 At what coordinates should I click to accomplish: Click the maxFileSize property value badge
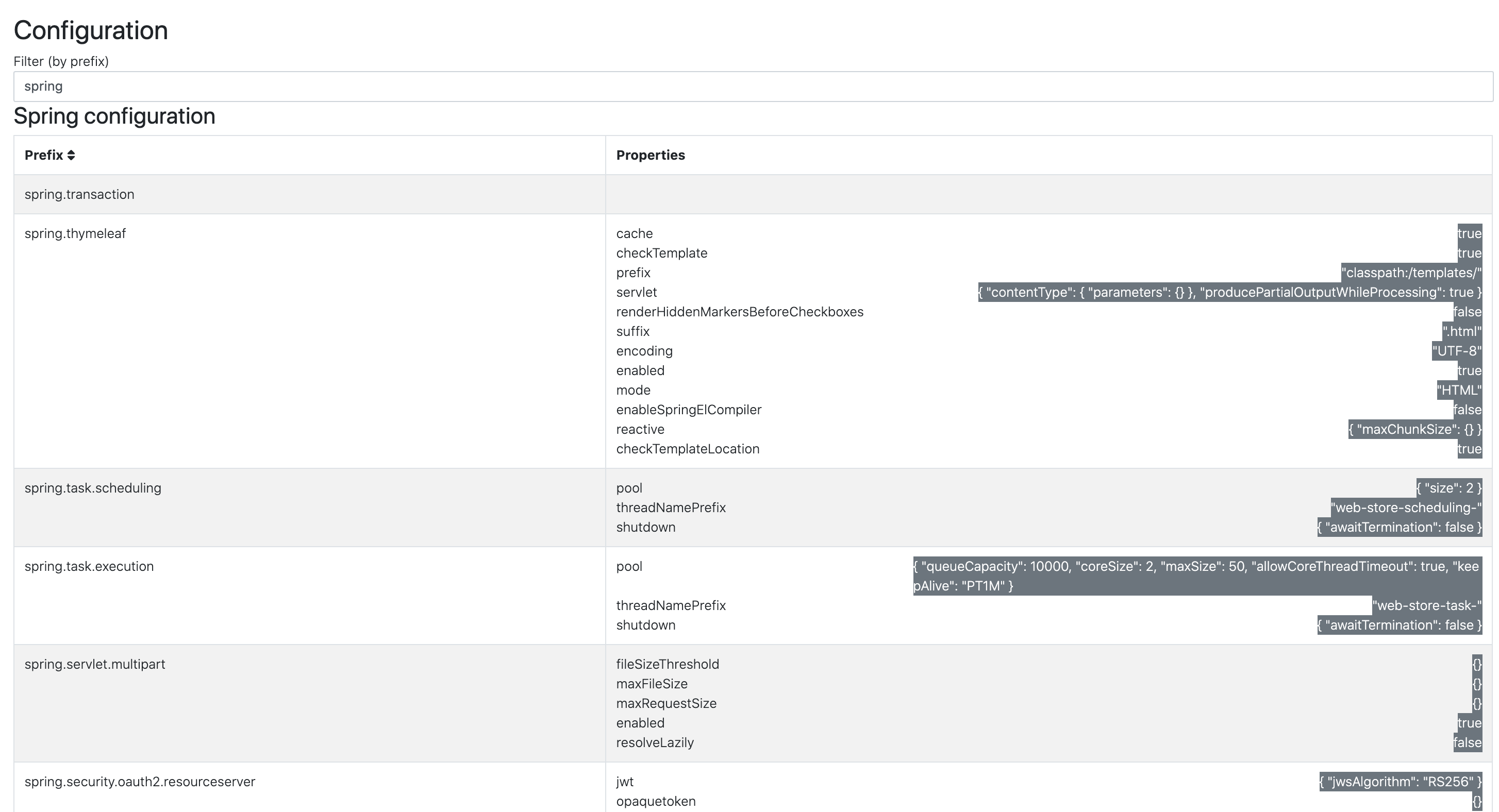point(1476,684)
